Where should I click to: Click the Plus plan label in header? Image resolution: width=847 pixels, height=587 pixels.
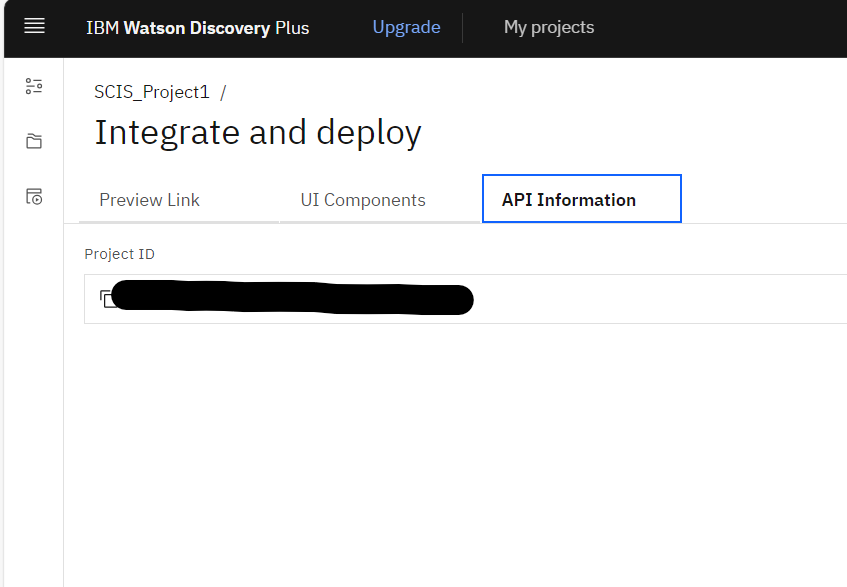pos(292,28)
